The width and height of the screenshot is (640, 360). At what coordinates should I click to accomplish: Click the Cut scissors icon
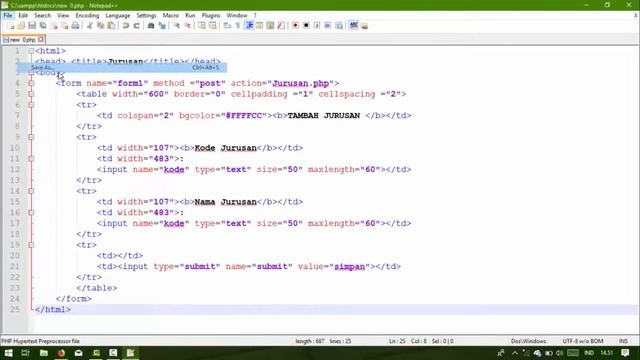pyautogui.click(x=89, y=26)
